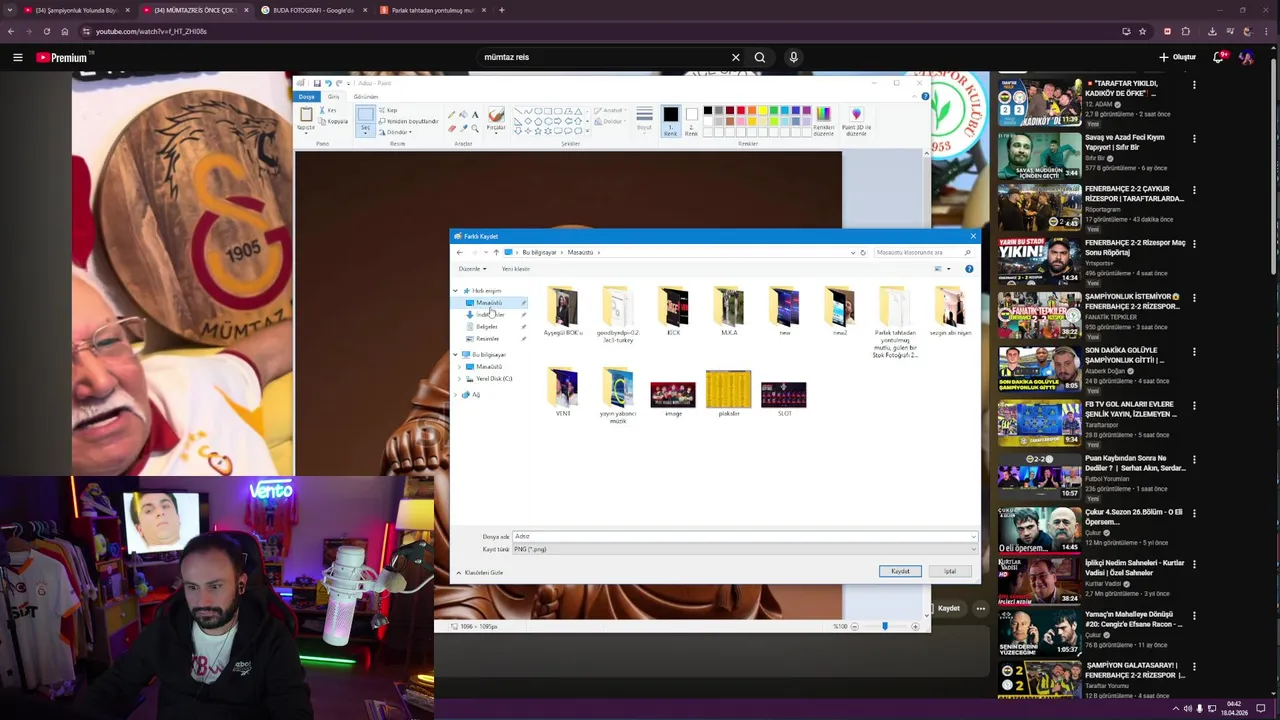
Task: Open the goodbyedpi folder
Action: click(617, 314)
